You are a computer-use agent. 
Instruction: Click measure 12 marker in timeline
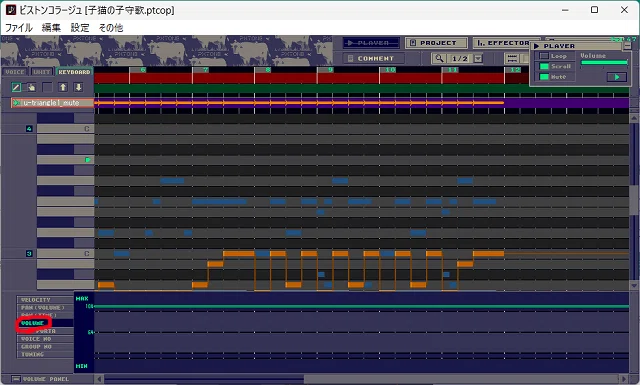515,70
